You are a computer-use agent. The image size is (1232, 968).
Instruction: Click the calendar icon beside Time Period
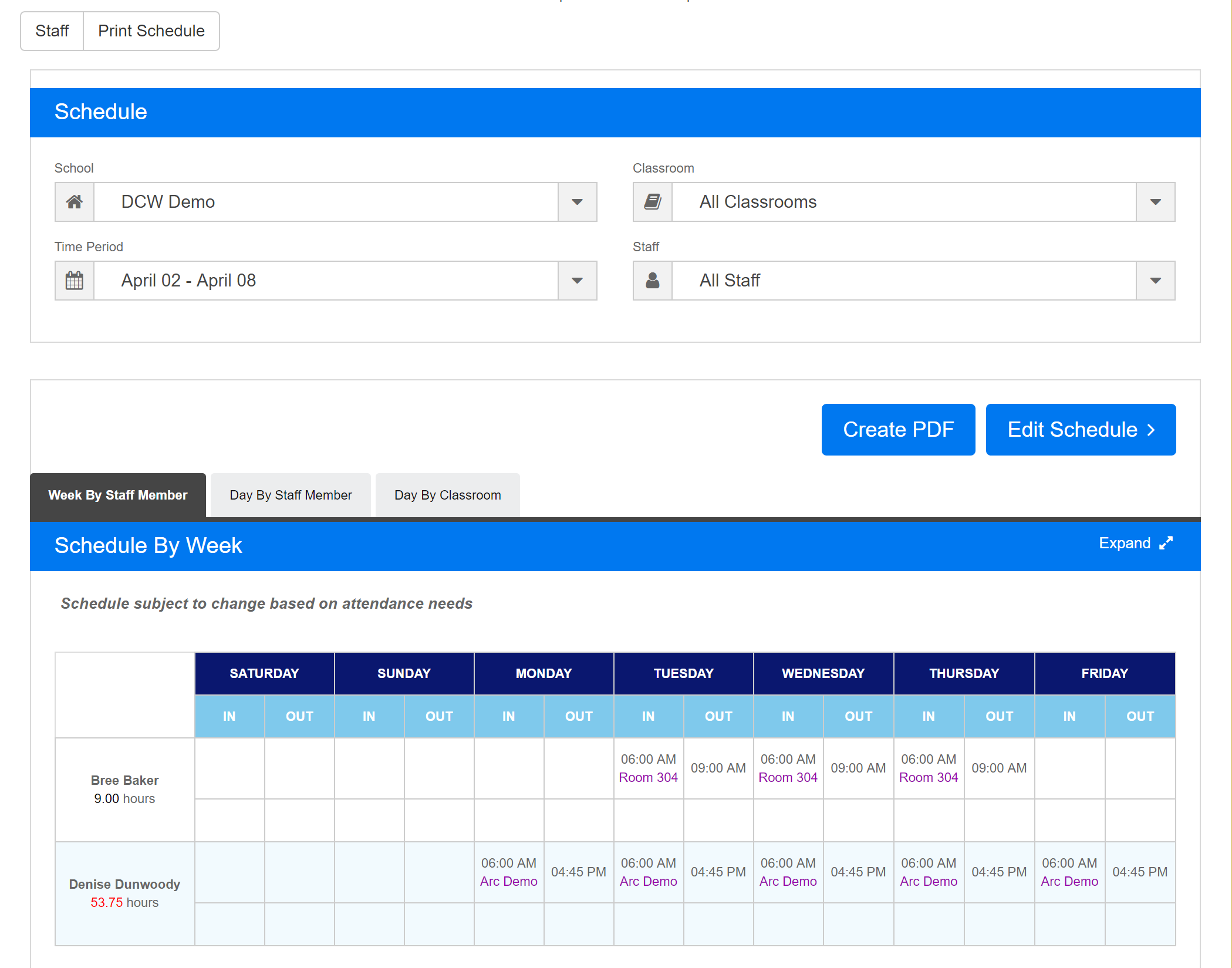pos(74,281)
